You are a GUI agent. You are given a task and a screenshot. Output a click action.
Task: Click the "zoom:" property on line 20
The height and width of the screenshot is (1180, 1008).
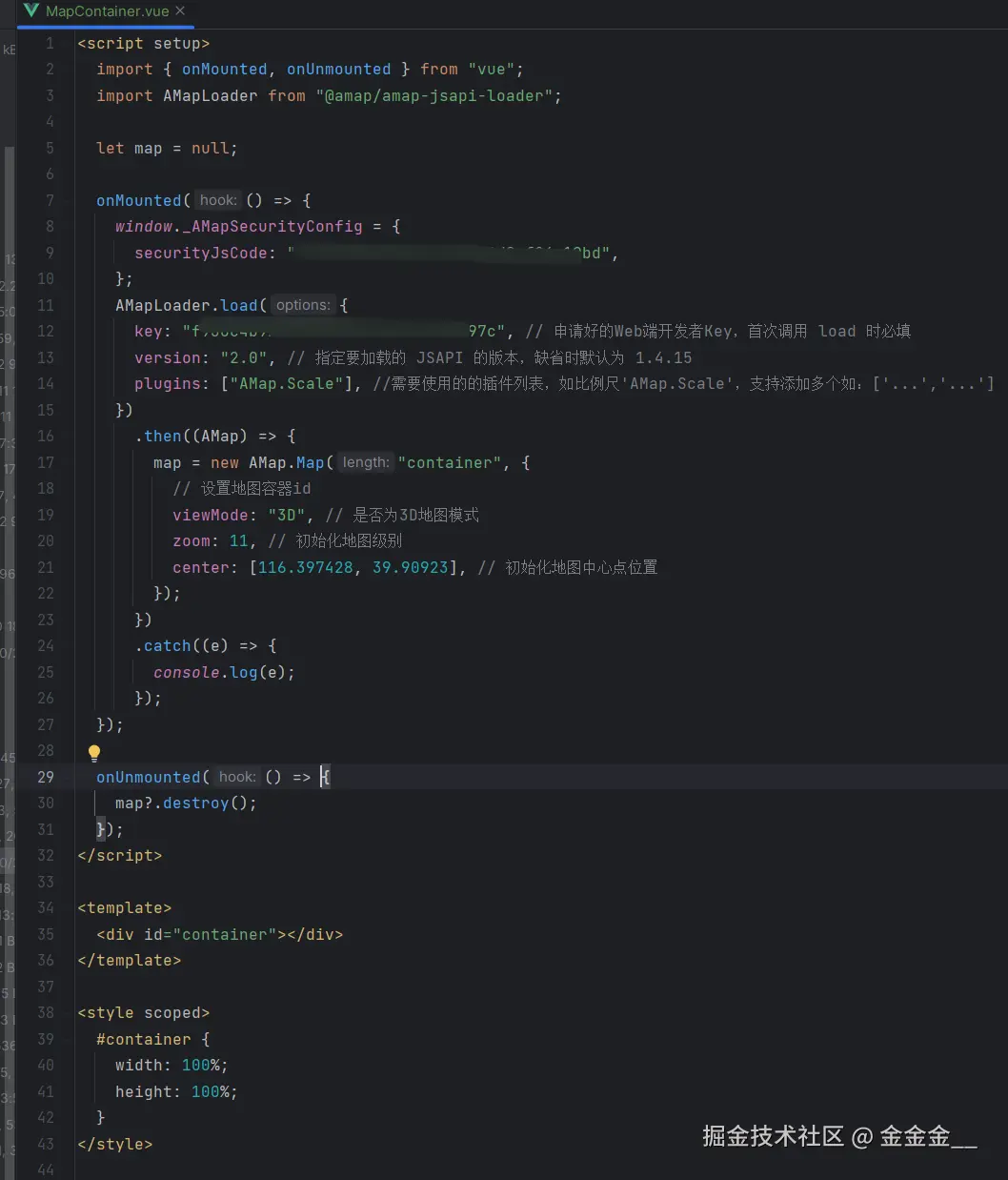[196, 540]
